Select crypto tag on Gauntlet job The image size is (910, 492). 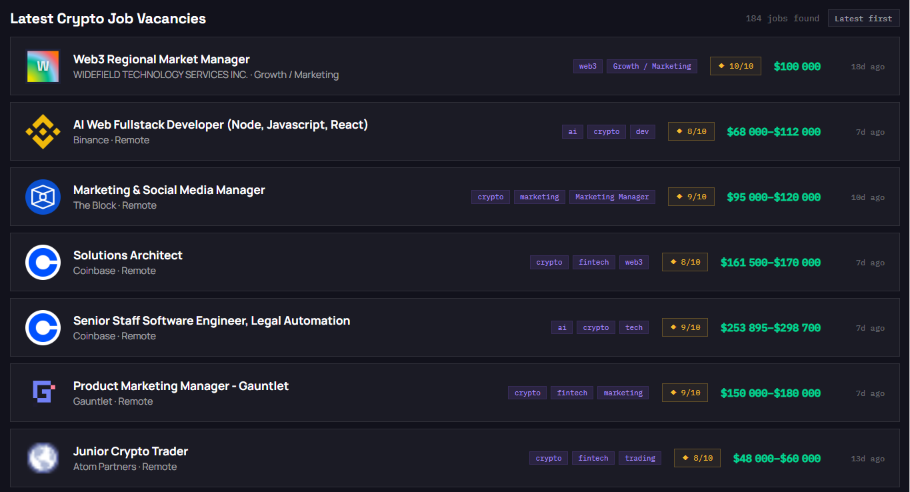(x=527, y=393)
